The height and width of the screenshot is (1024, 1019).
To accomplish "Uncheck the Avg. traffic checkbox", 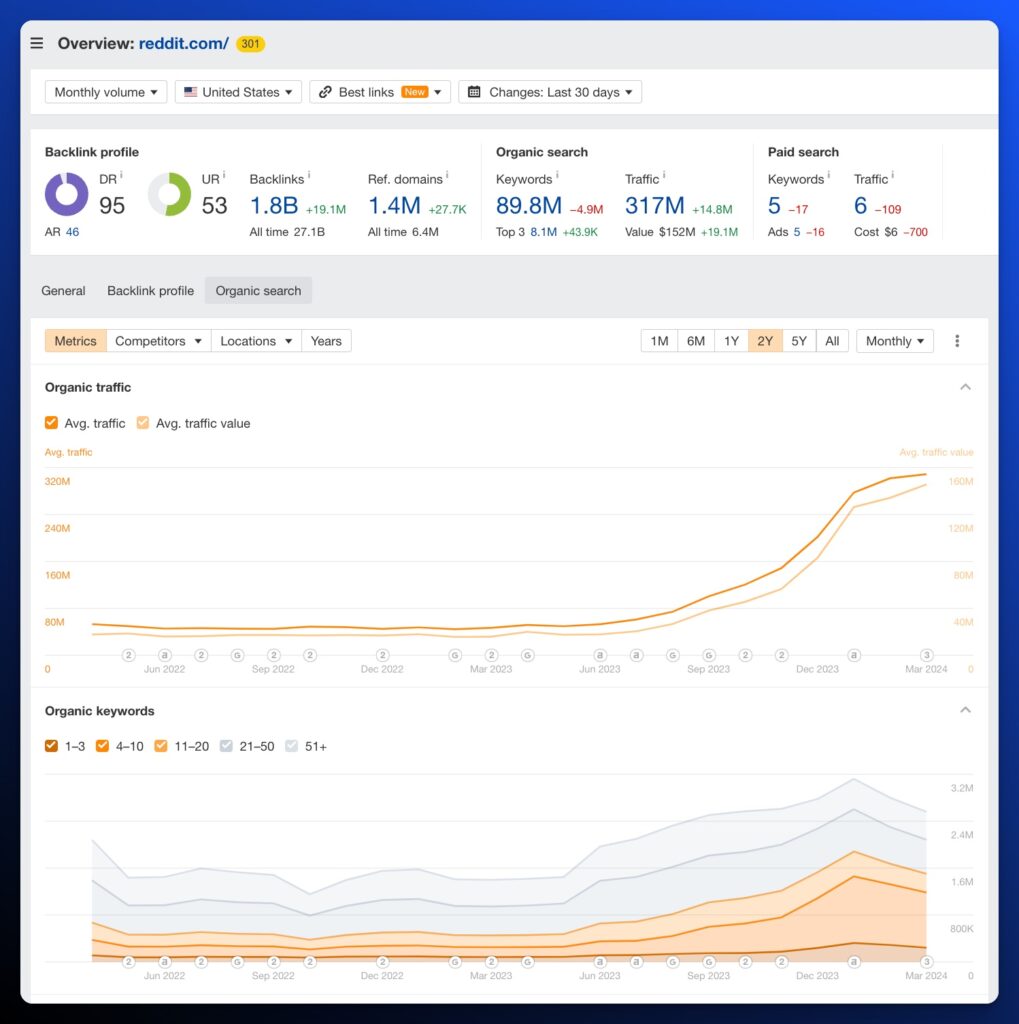I will click(x=52, y=423).
